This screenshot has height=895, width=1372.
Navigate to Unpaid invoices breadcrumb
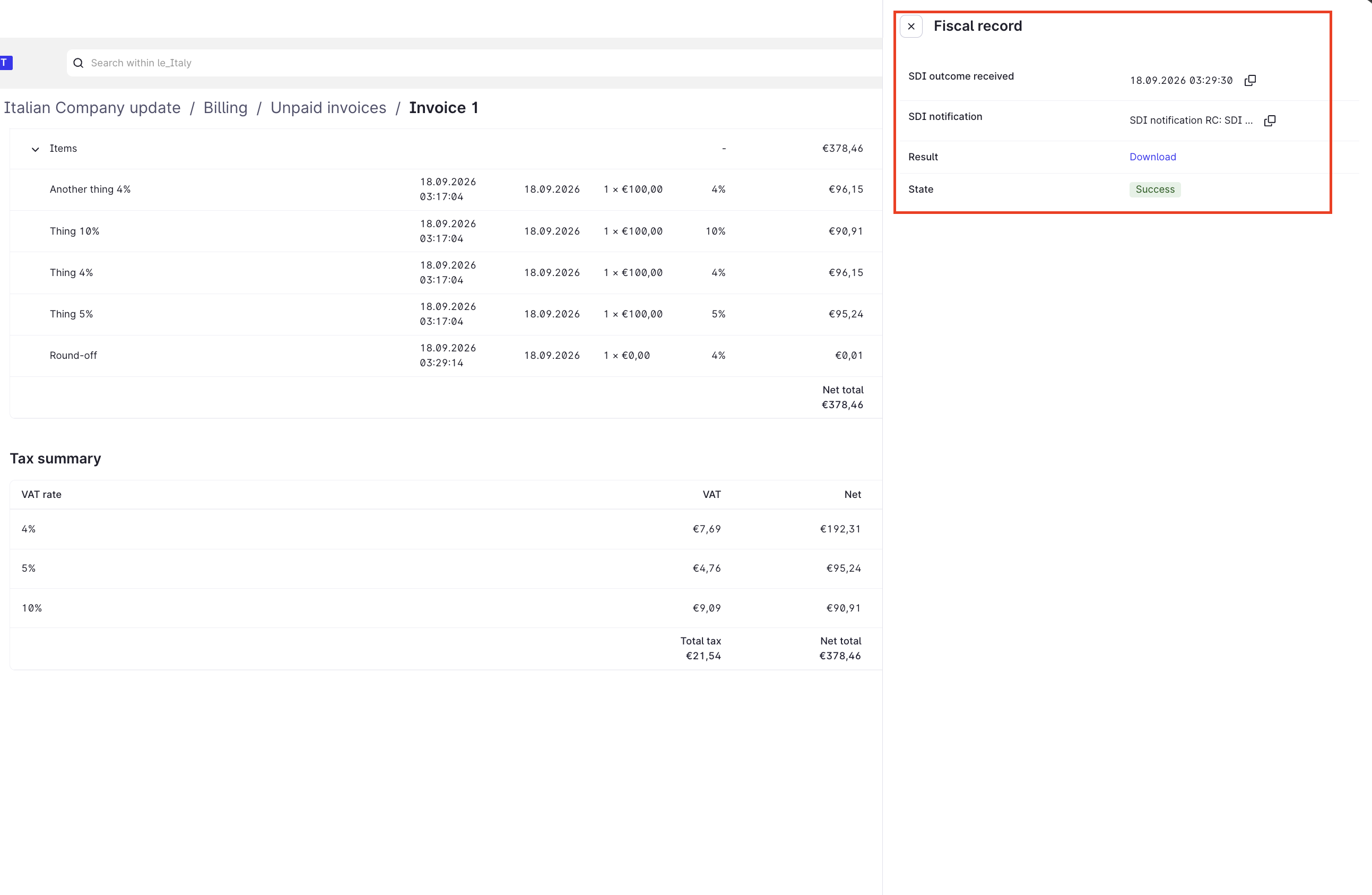coord(328,108)
